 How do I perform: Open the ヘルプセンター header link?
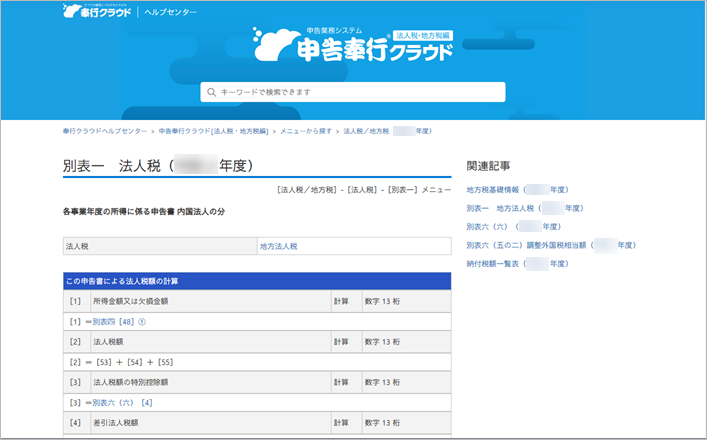tap(170, 12)
